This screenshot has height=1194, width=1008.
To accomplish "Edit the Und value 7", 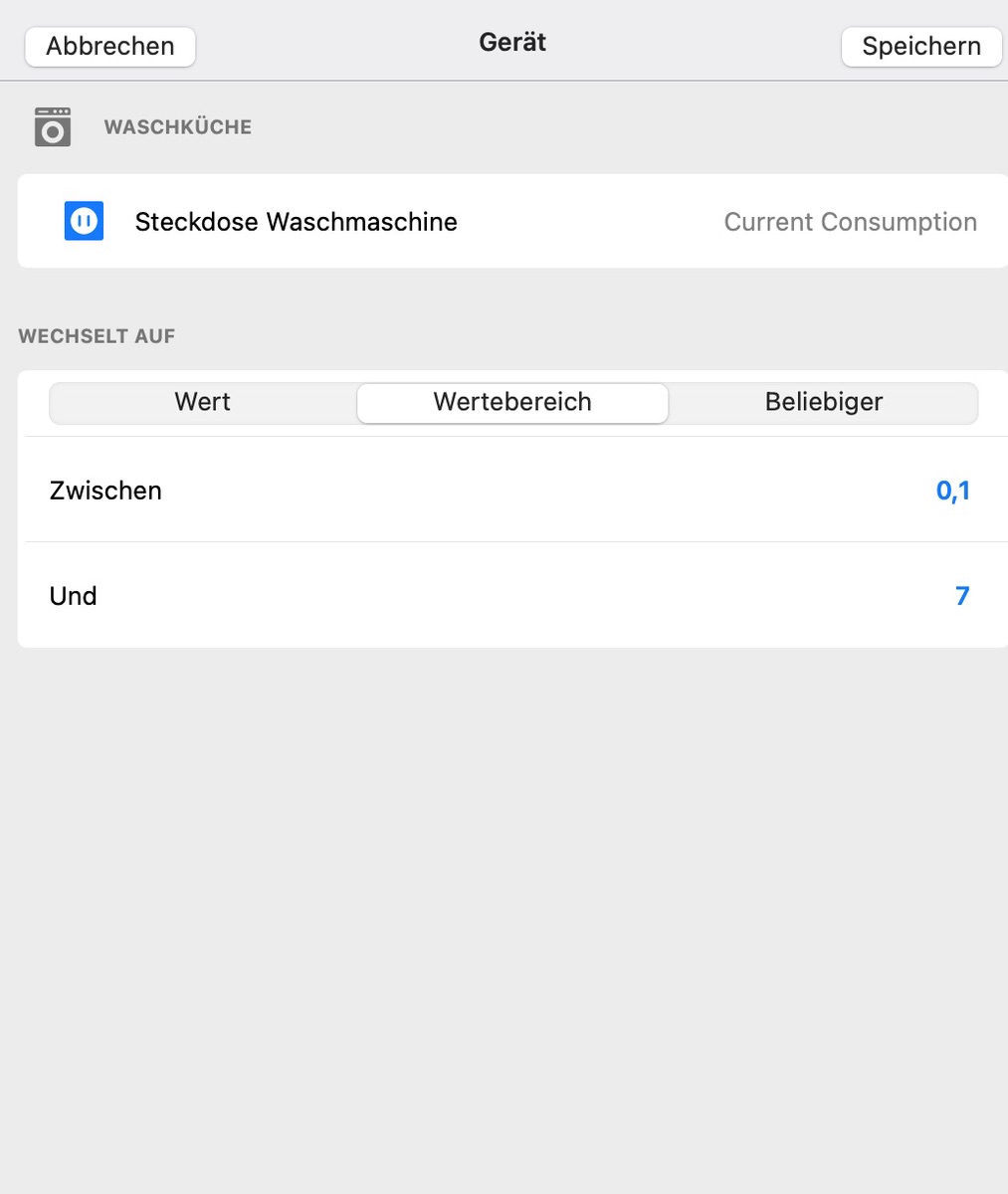I will click(961, 596).
